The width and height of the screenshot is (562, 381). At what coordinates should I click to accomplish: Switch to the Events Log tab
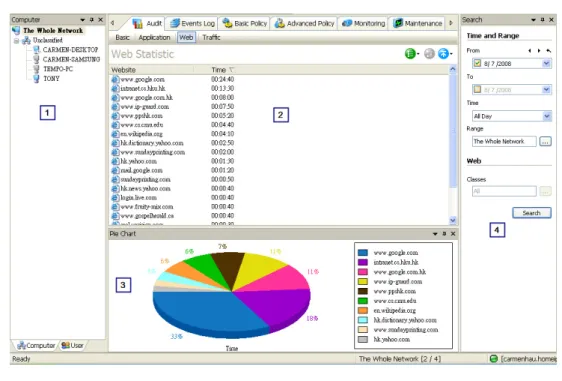click(x=192, y=23)
